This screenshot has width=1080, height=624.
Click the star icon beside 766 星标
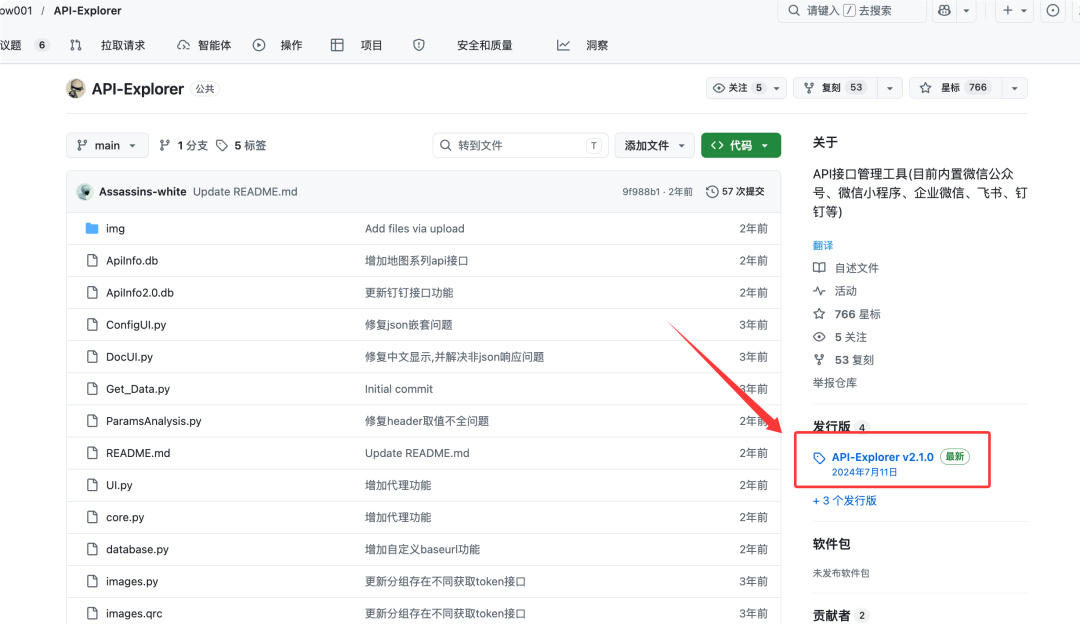pos(819,314)
